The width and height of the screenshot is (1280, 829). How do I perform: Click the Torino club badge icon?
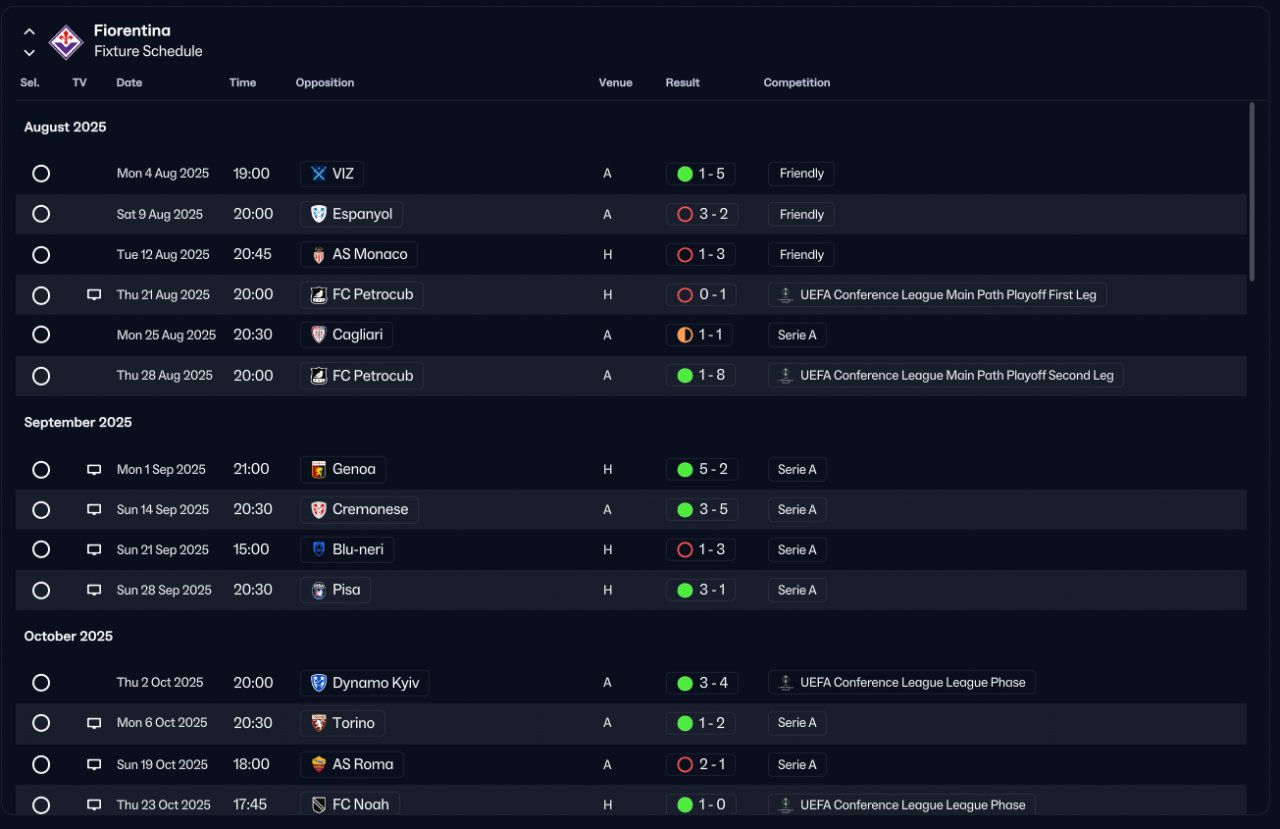(319, 723)
